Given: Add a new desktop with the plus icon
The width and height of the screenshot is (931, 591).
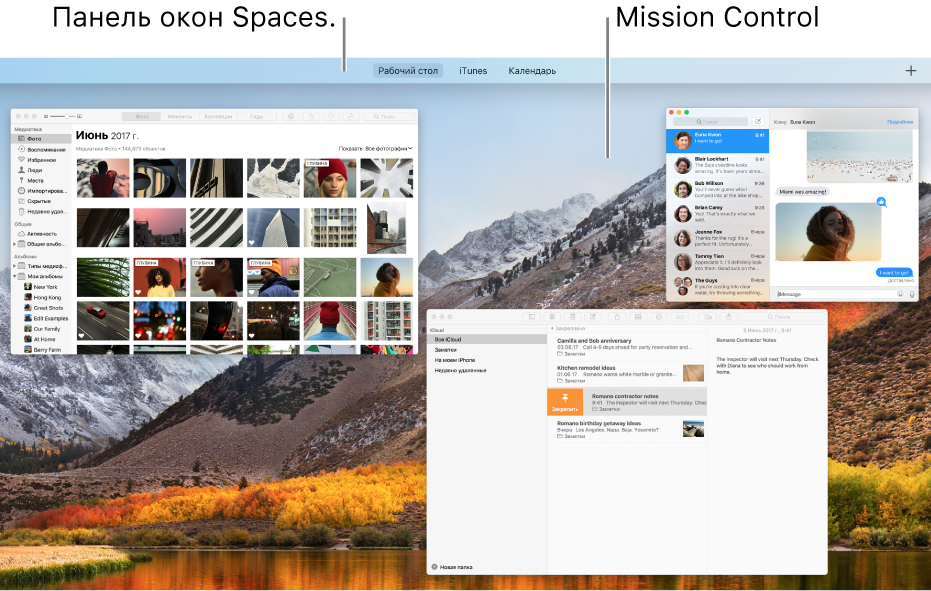Looking at the screenshot, I should (911, 71).
